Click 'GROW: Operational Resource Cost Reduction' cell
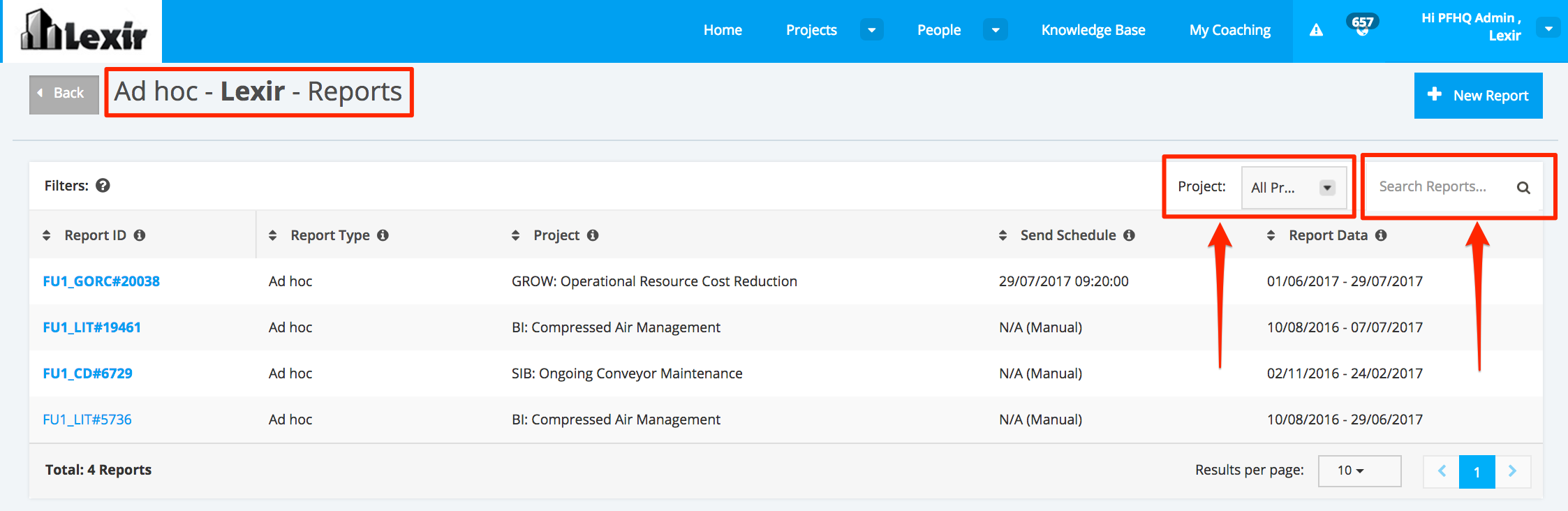Image resolution: width=1568 pixels, height=511 pixels. pos(654,281)
